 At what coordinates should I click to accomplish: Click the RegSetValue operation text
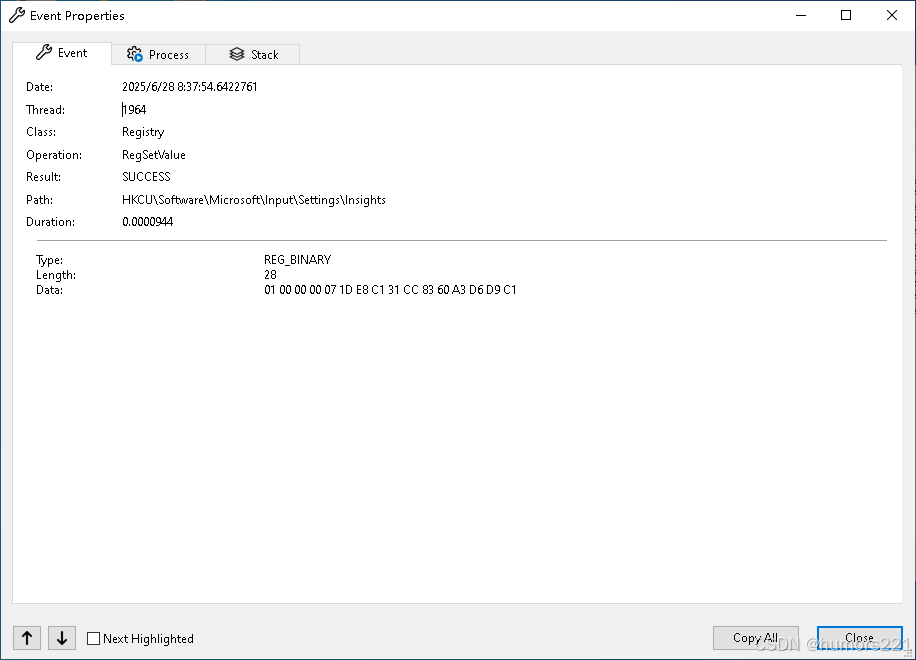tap(153, 154)
